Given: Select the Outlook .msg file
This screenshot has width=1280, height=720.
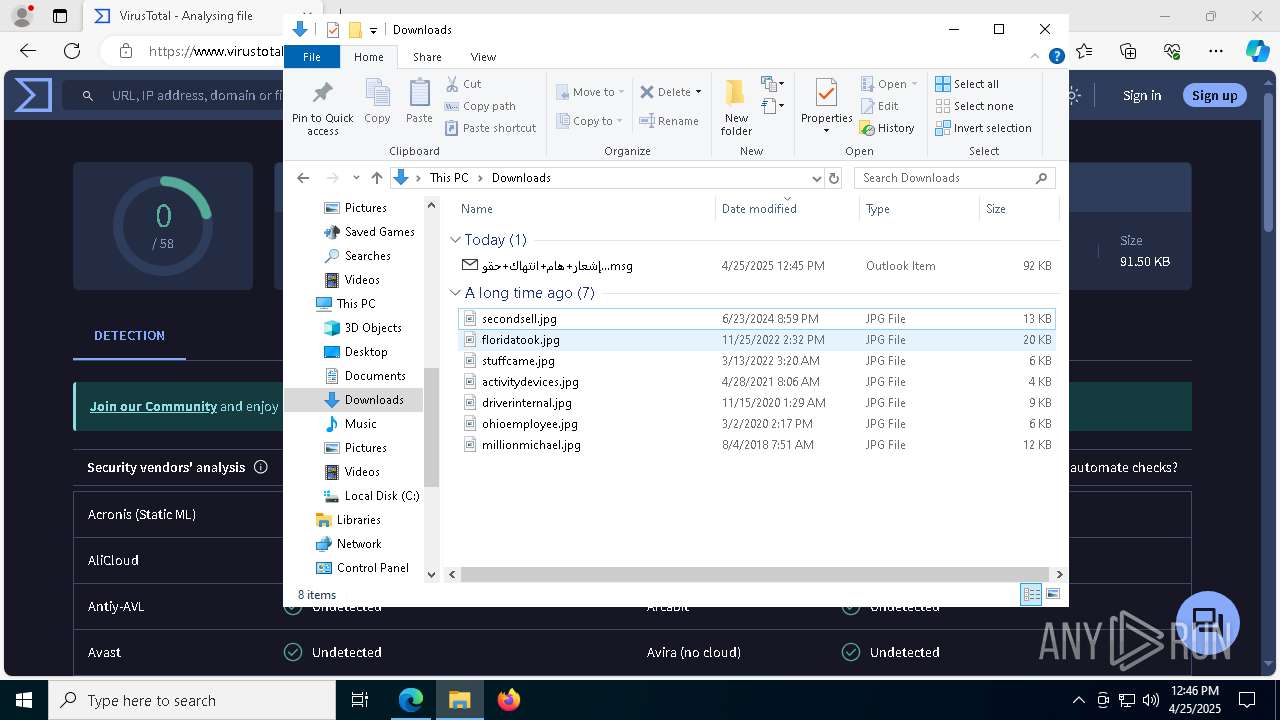Looking at the screenshot, I should pos(755,266).
